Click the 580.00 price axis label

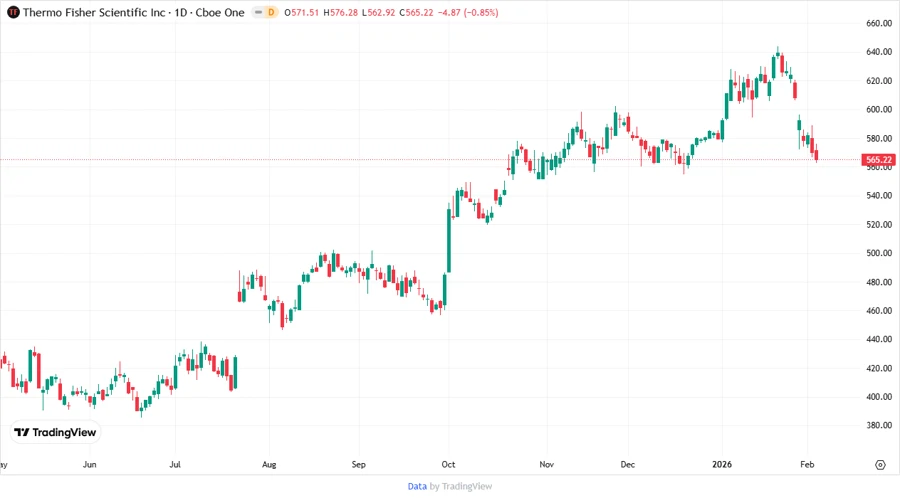pyautogui.click(x=879, y=138)
